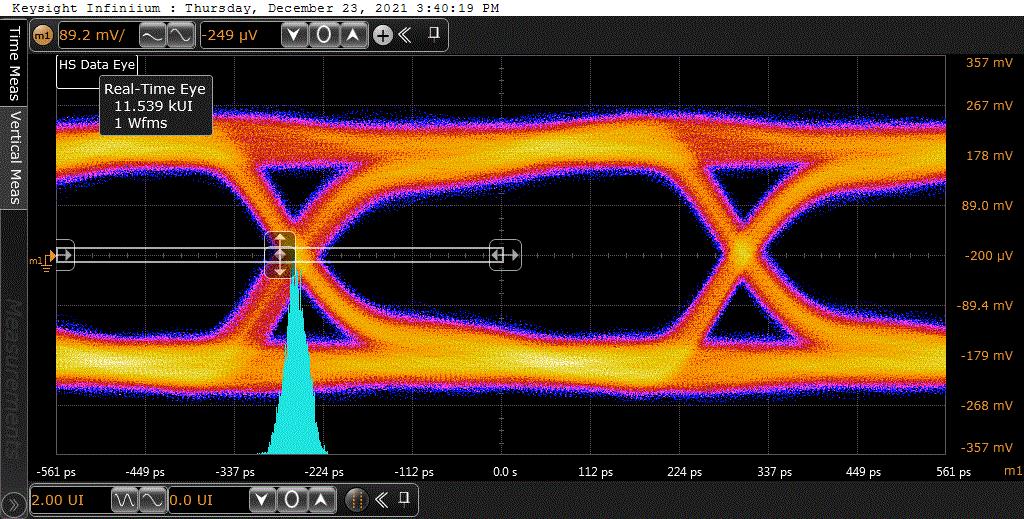
Task: Click the expanded timebase waveform icon
Action: [152, 499]
